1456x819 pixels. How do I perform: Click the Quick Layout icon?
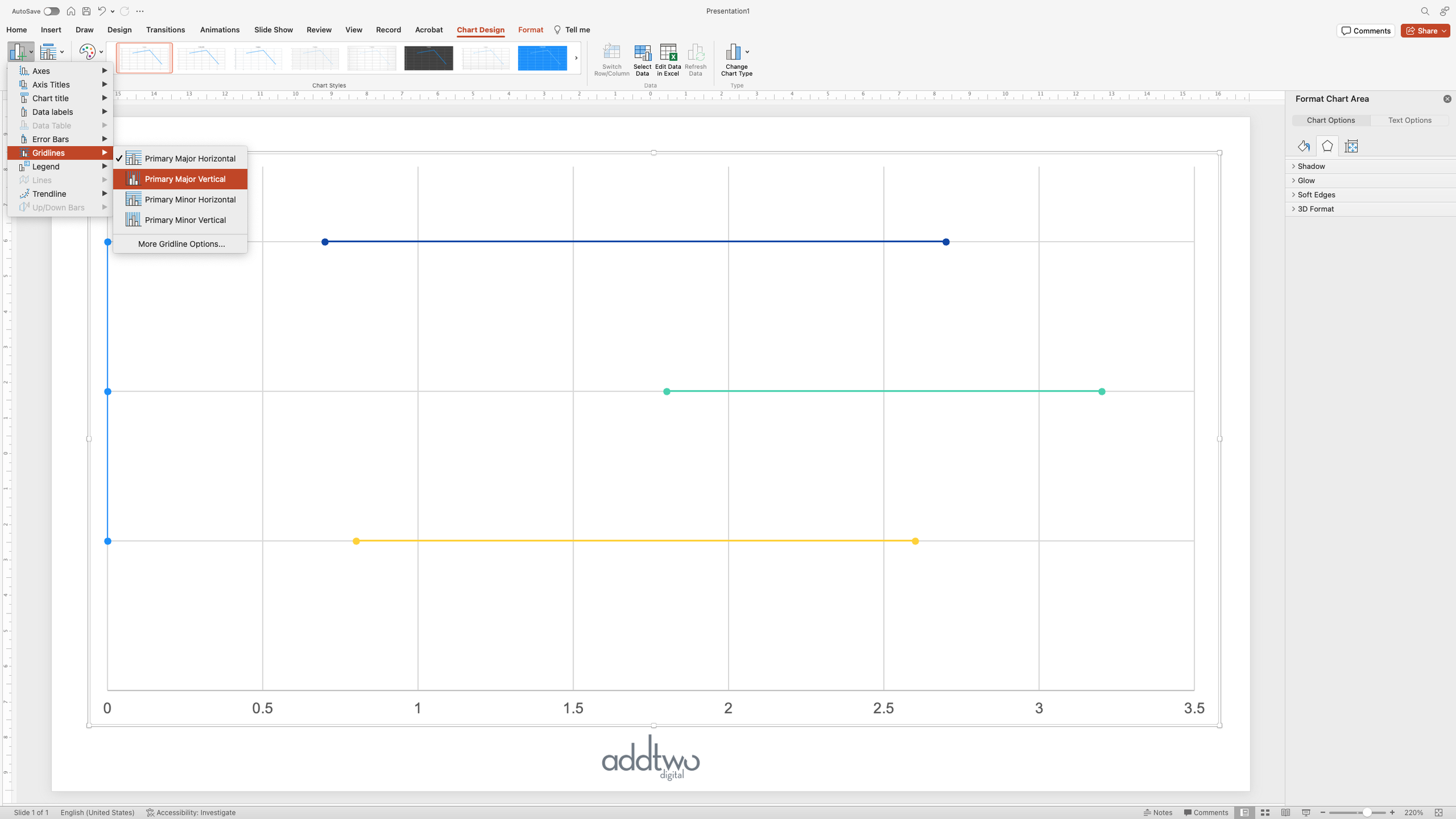tap(49, 52)
